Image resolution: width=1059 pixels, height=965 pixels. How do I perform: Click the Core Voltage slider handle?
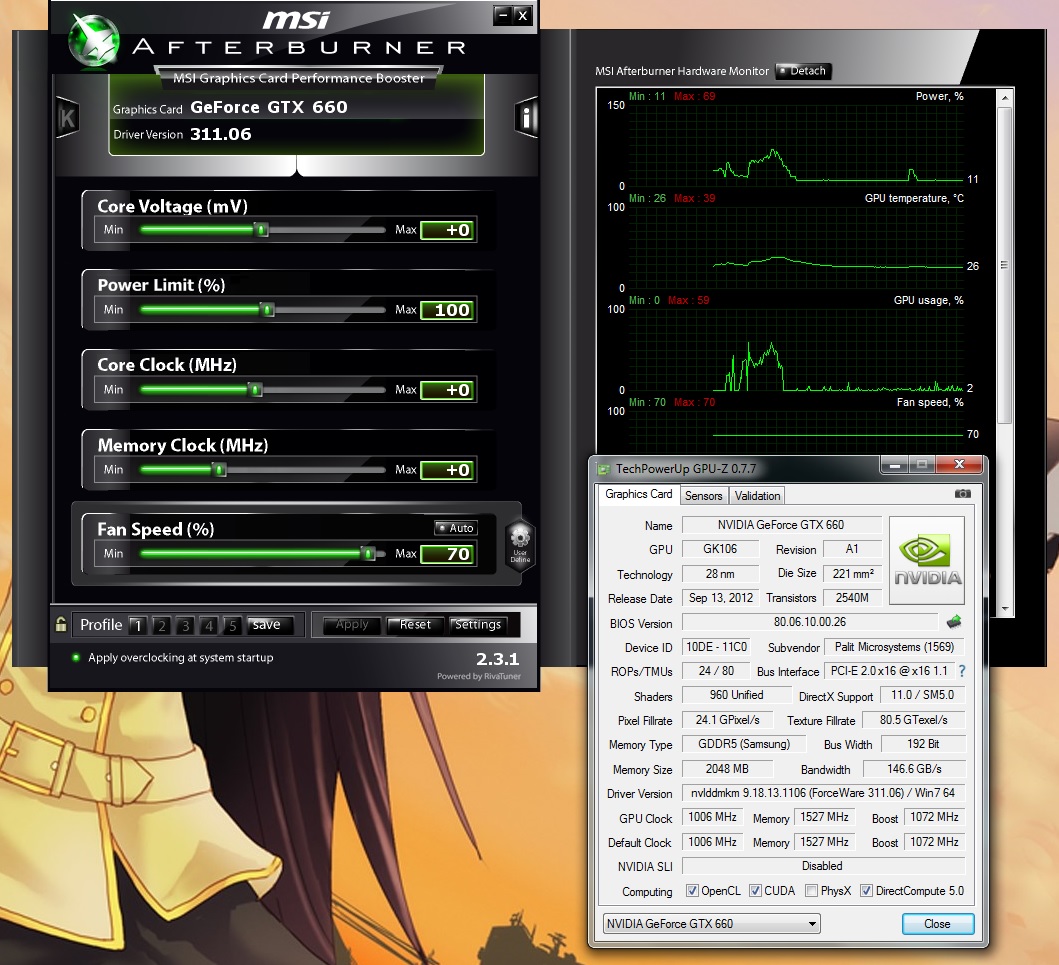261,230
